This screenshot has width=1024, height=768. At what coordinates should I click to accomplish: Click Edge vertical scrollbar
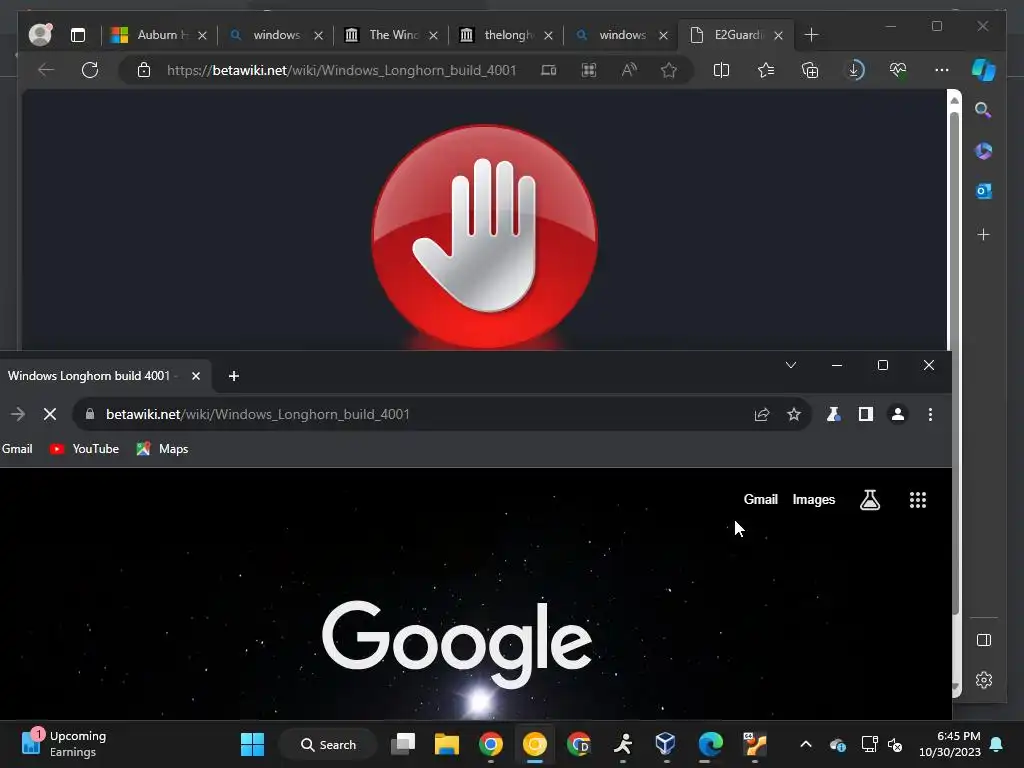tap(954, 362)
